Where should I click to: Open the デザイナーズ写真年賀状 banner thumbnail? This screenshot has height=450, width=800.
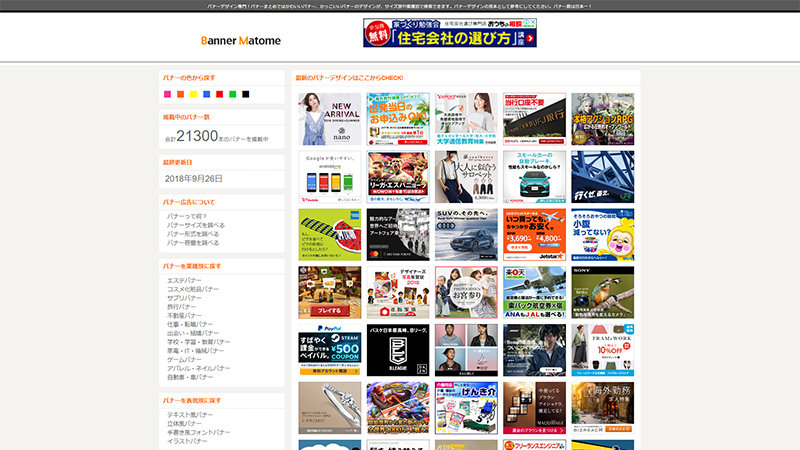[398, 292]
